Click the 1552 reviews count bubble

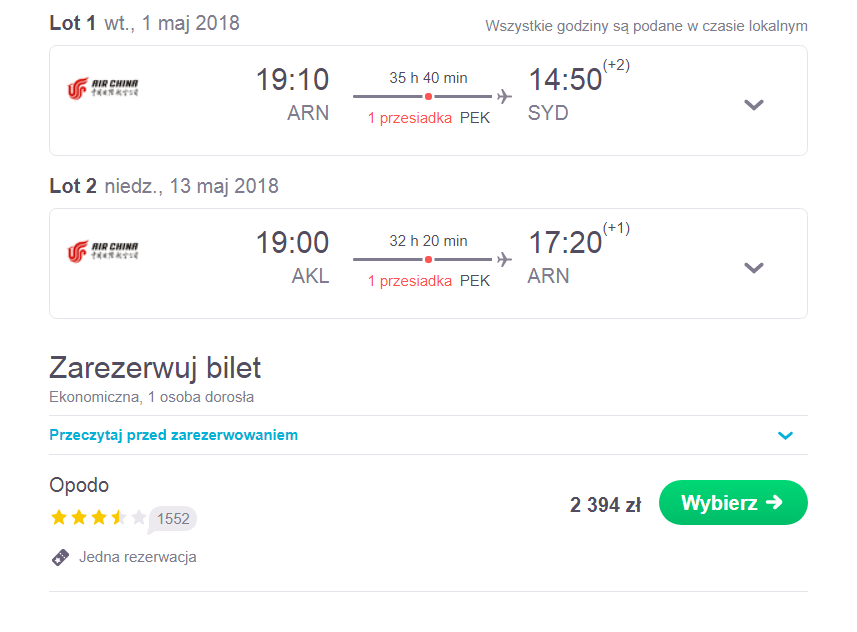click(x=173, y=518)
